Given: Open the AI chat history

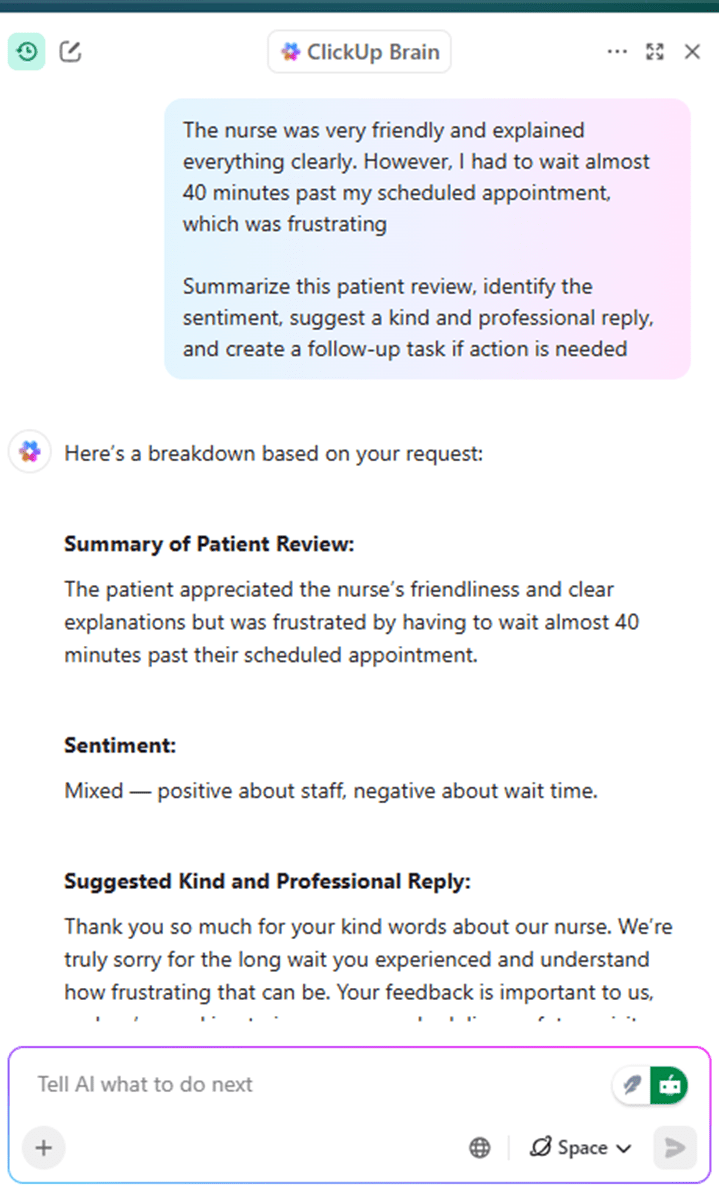Looking at the screenshot, I should [26, 51].
